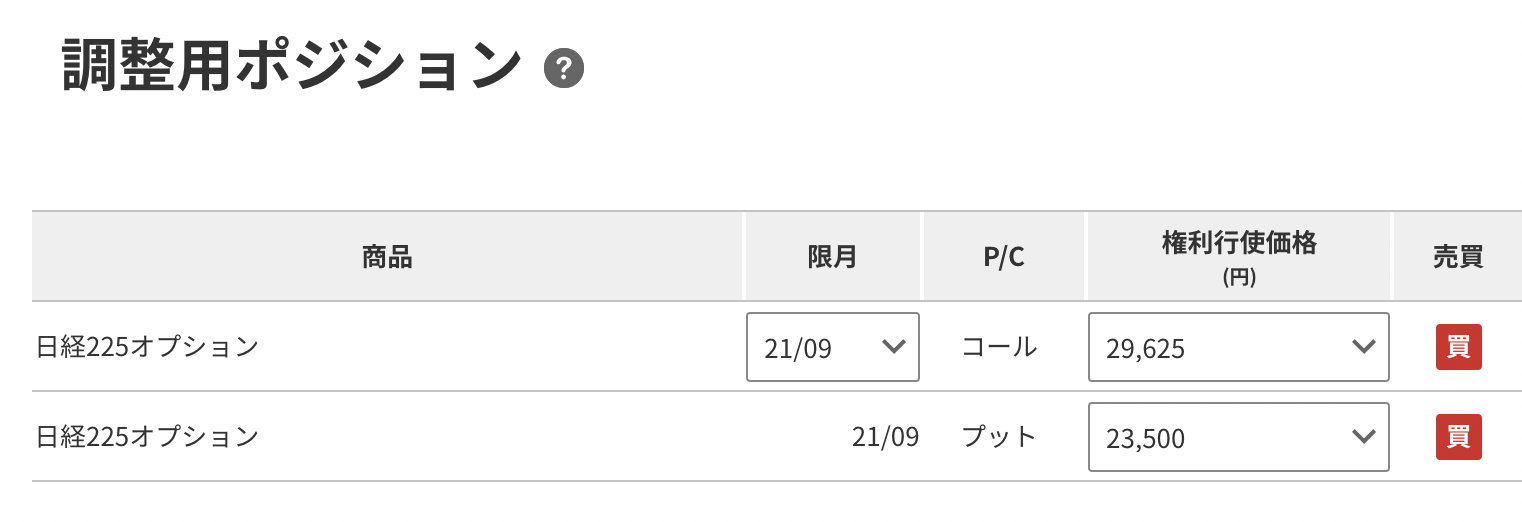Click the コール label
Viewport: 1522px width, 522px height.
(x=999, y=347)
